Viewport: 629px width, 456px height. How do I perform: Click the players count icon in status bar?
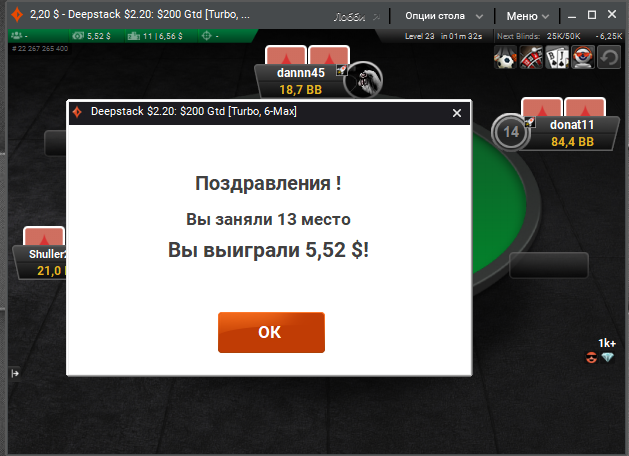[x=17, y=36]
